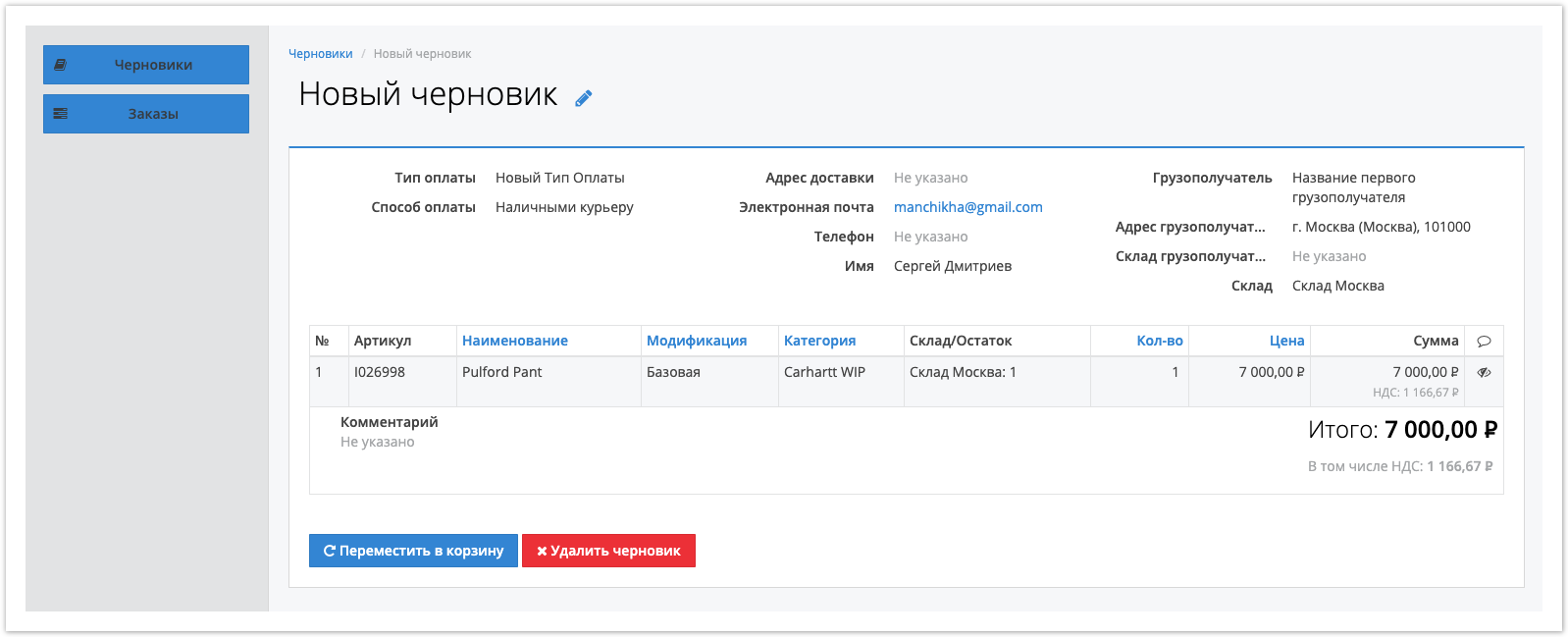Click the book icon in Черновики button
The width and height of the screenshot is (1568, 637).
(60, 65)
